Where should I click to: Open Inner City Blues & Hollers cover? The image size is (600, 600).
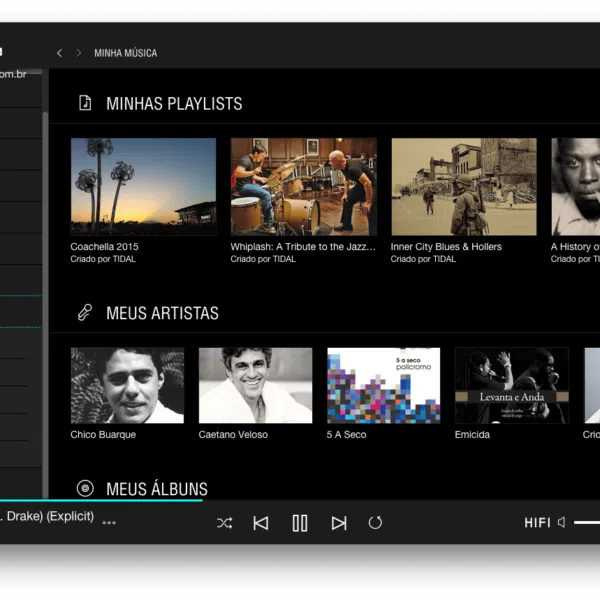(x=464, y=187)
